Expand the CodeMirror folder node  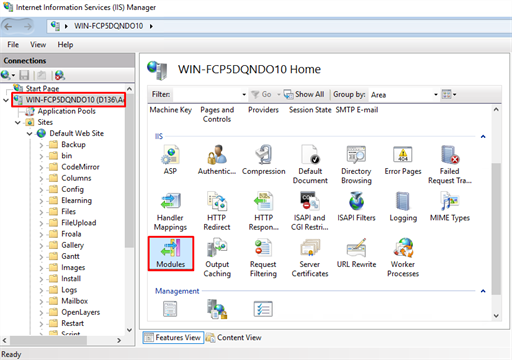coord(41,167)
